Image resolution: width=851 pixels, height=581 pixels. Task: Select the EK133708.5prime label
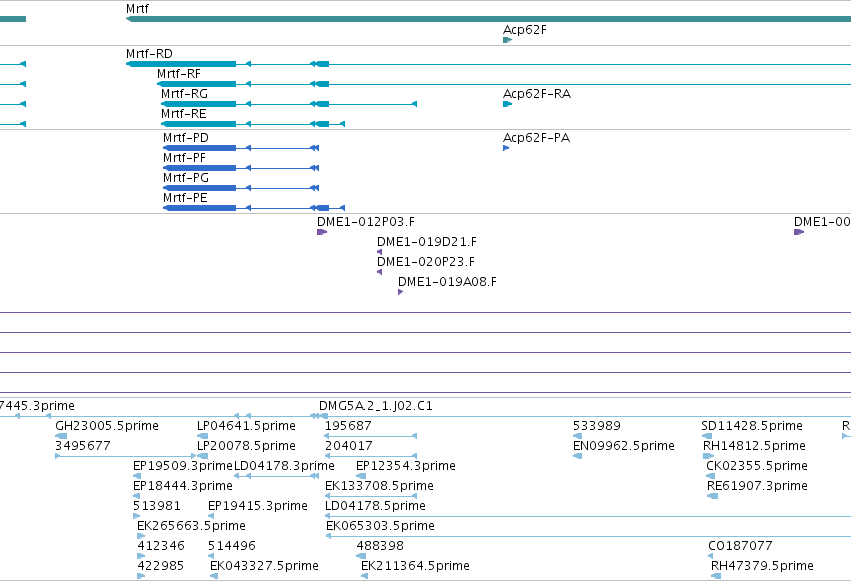tap(379, 486)
